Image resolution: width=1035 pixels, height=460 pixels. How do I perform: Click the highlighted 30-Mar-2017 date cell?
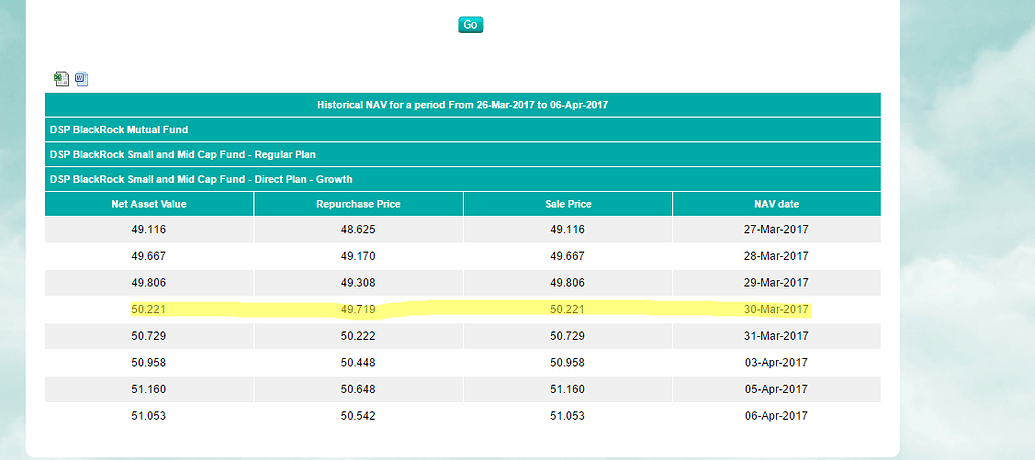click(776, 310)
